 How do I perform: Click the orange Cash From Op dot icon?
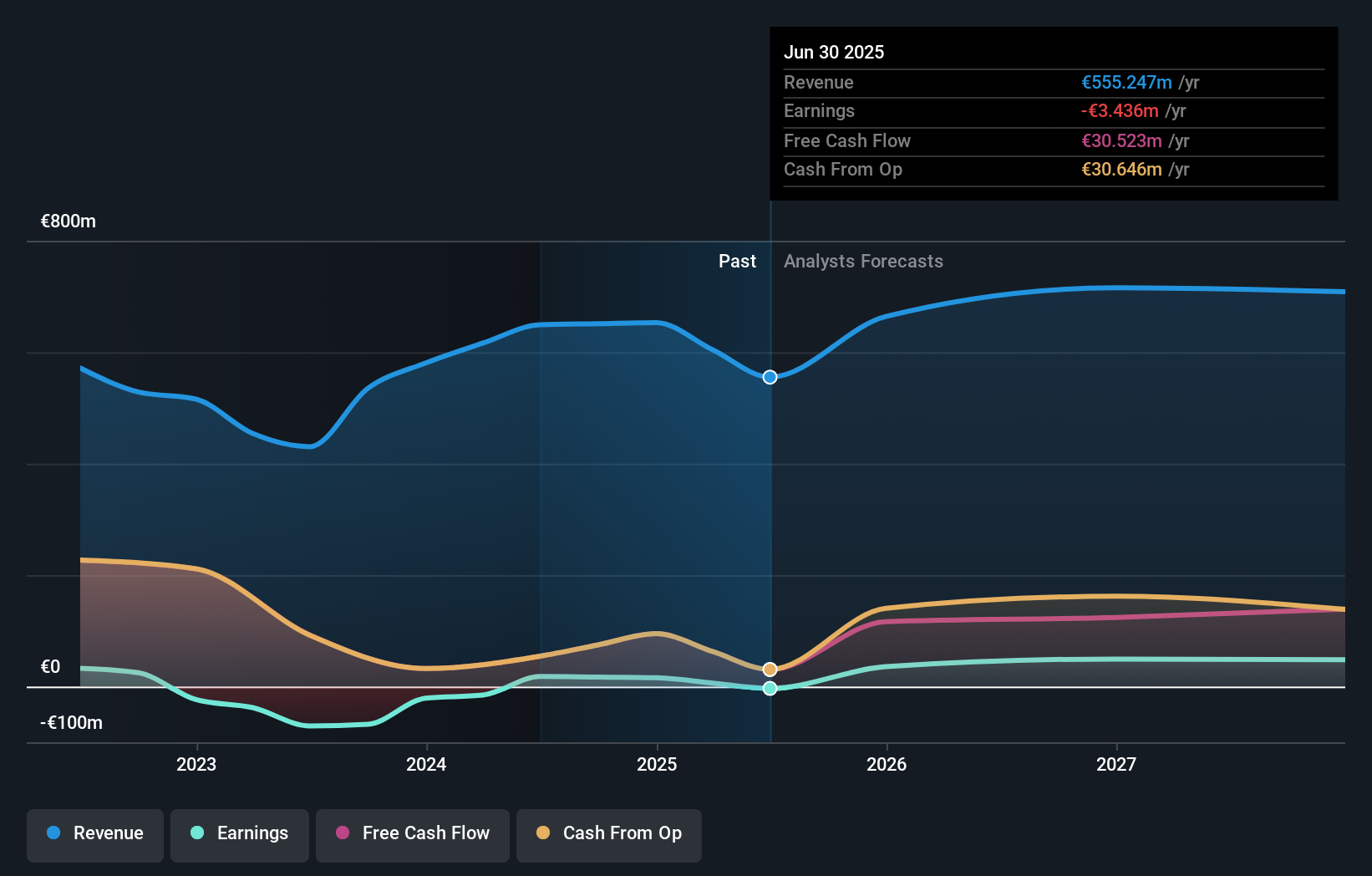[x=541, y=833]
